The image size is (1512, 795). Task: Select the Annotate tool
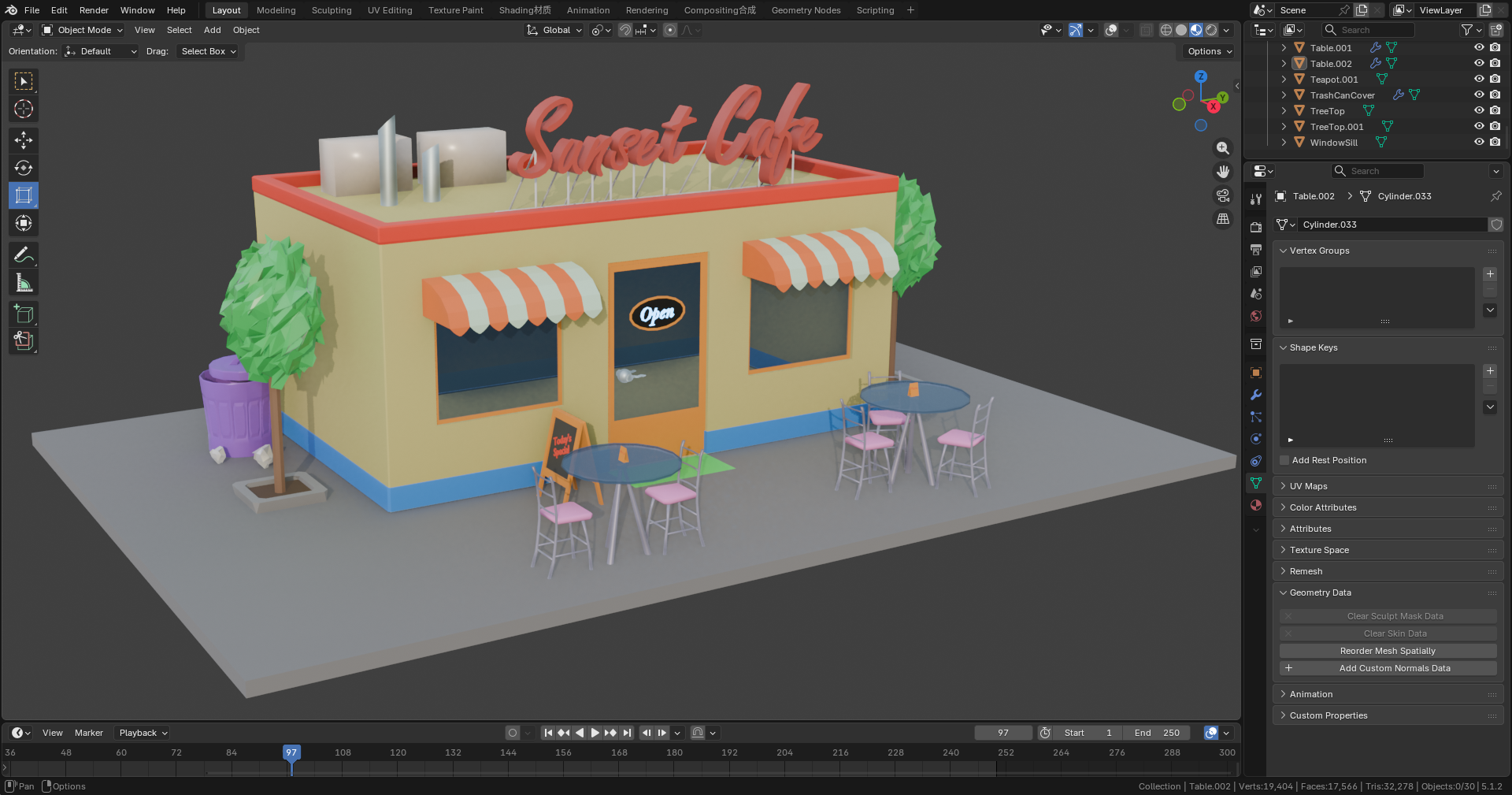(x=24, y=254)
